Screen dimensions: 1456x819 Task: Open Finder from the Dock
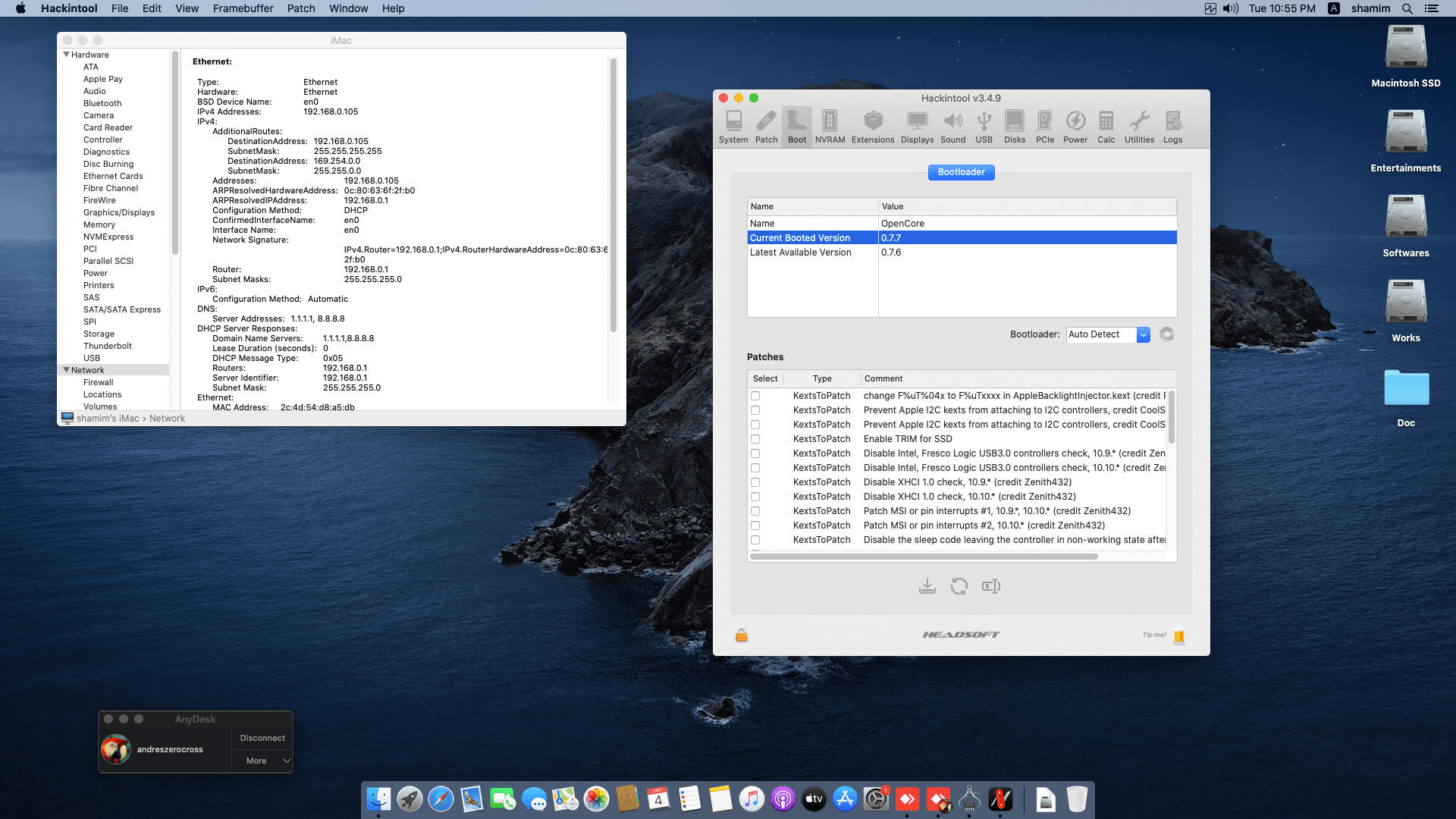coord(378,799)
